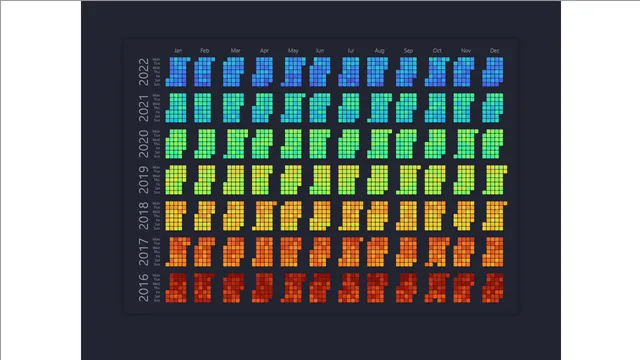The image size is (640, 360).
Task: Click the Jan month label
Action: (178, 51)
